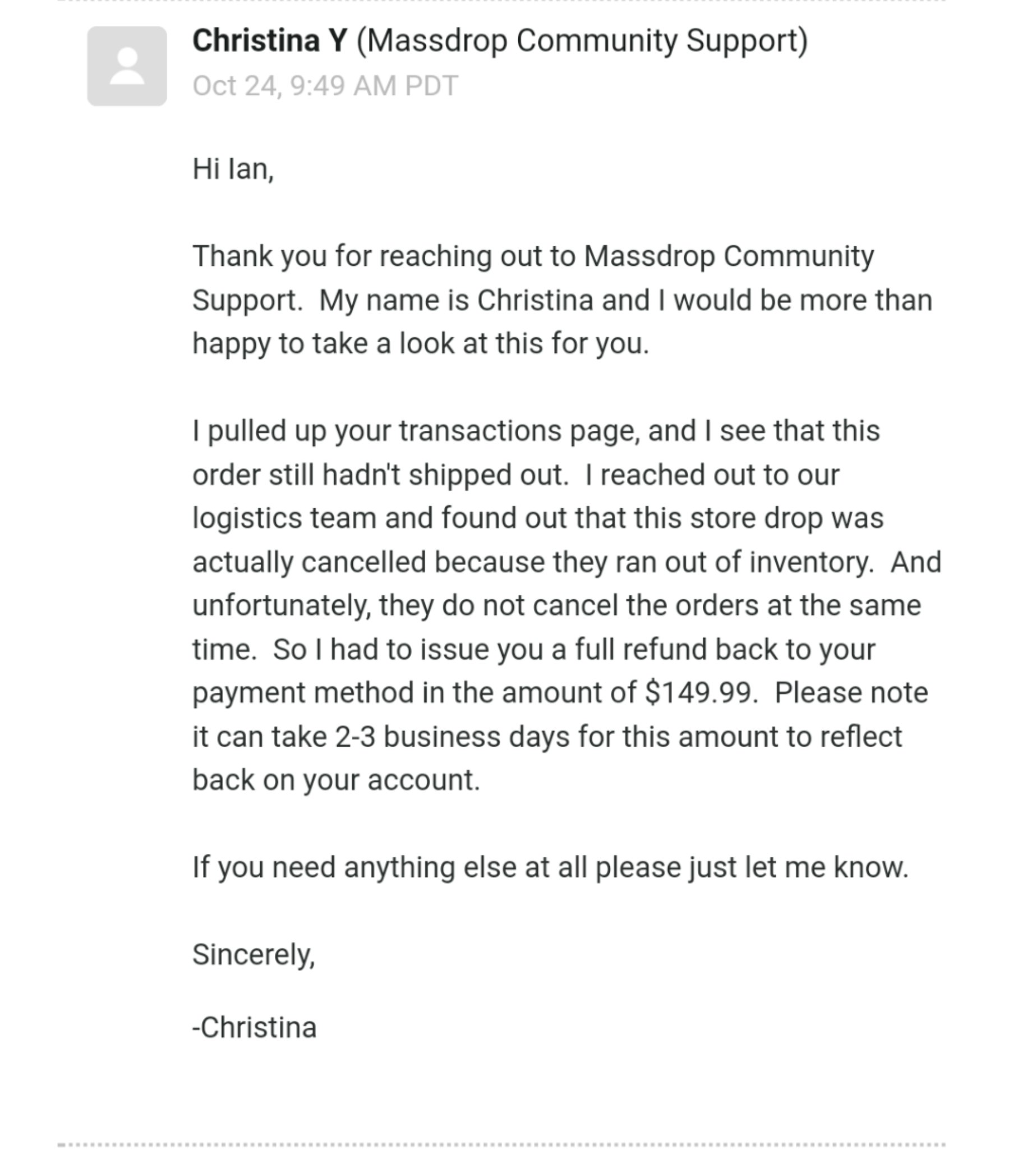Click the "-Christina" signature
Image resolution: width=1036 pixels, height=1149 pixels.
pos(254,1028)
